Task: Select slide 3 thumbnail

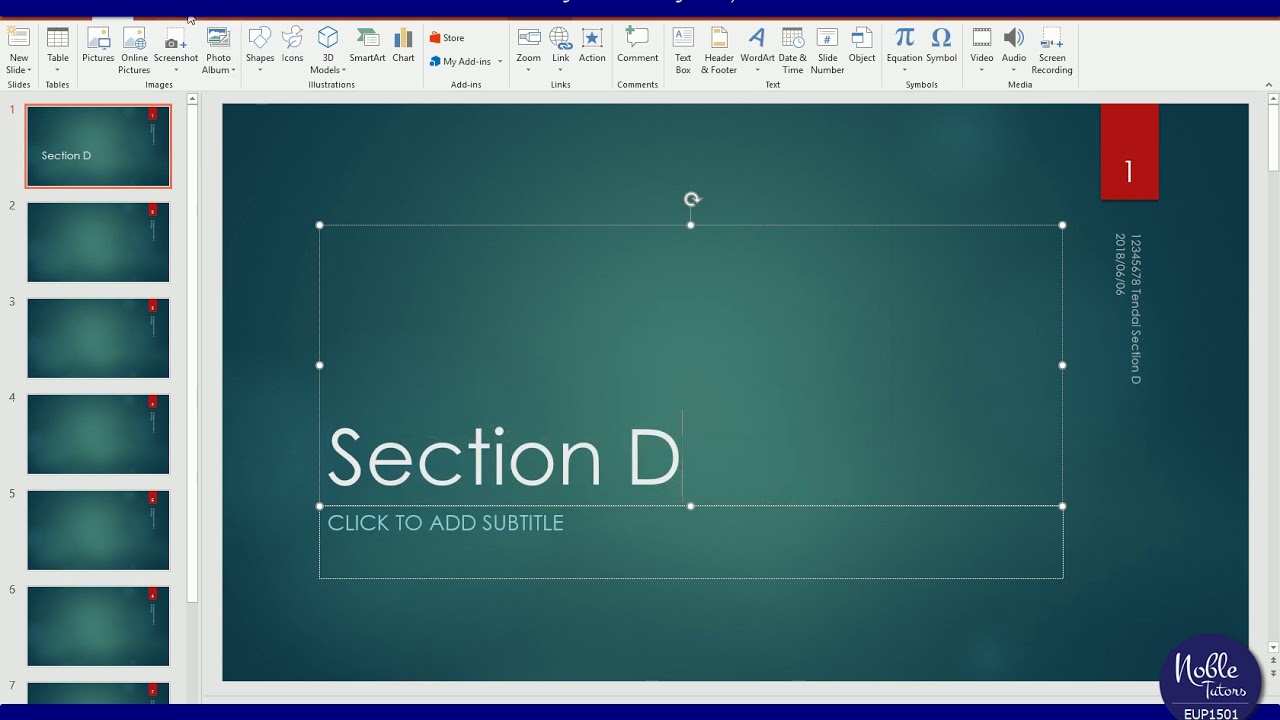Action: tap(98, 338)
